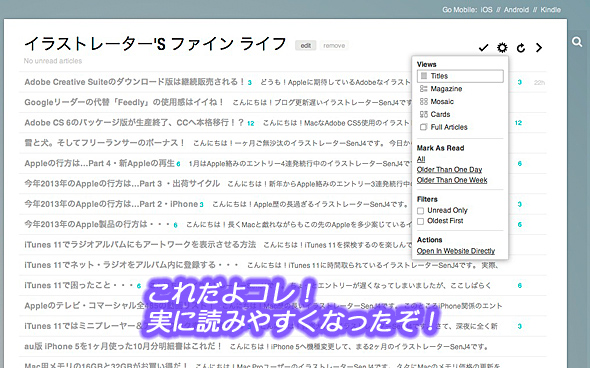
Task: Open the Kindle mobile link
Action: pyautogui.click(x=550, y=10)
